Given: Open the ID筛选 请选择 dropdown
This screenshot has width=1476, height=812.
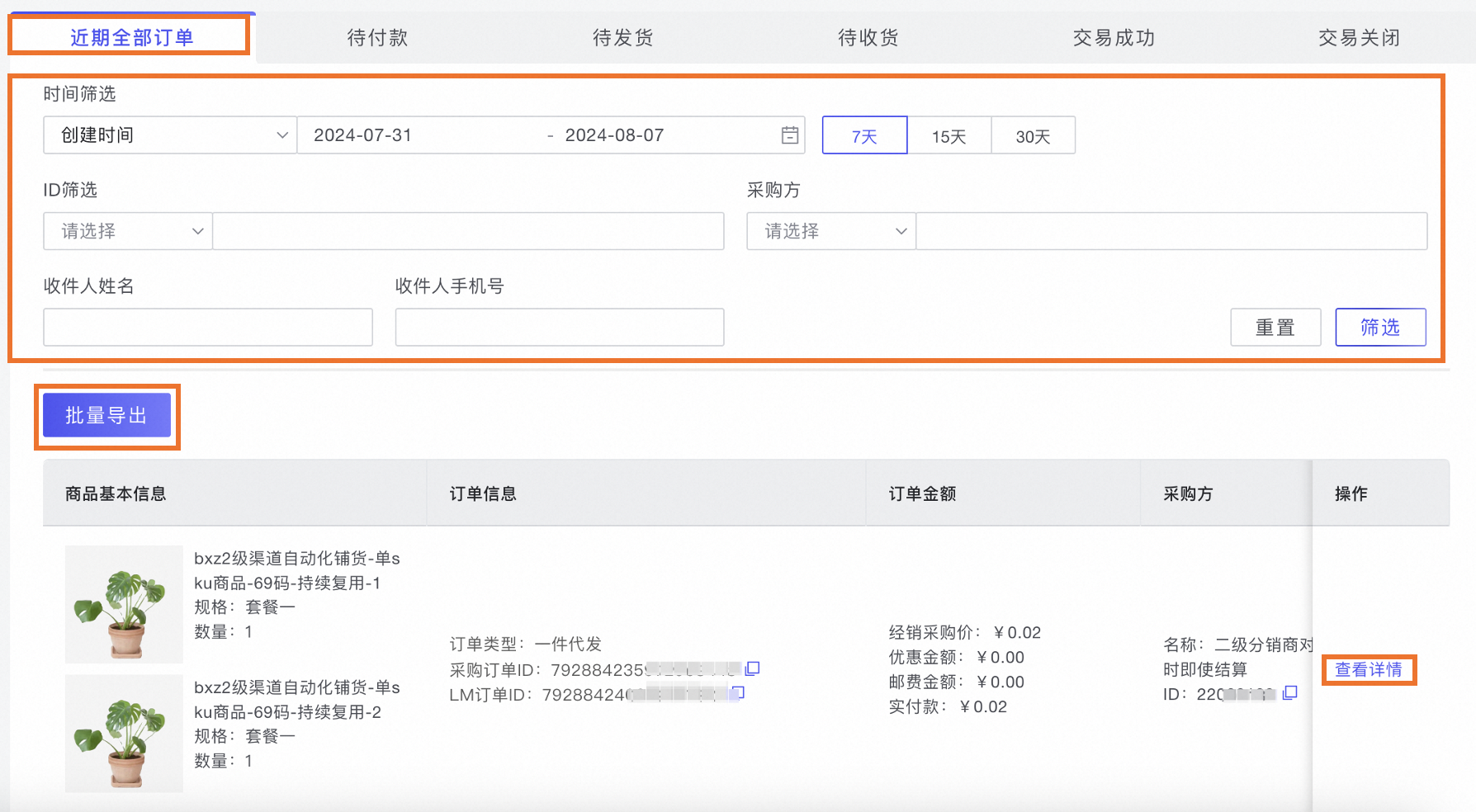Looking at the screenshot, I should tap(128, 231).
